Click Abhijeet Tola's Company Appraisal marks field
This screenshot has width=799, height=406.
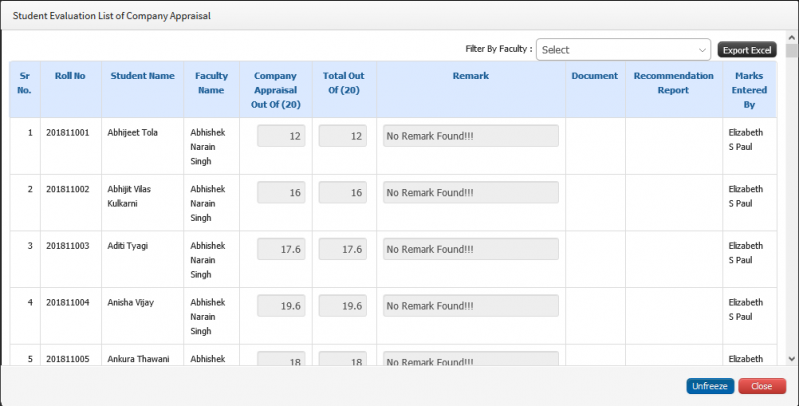point(281,136)
